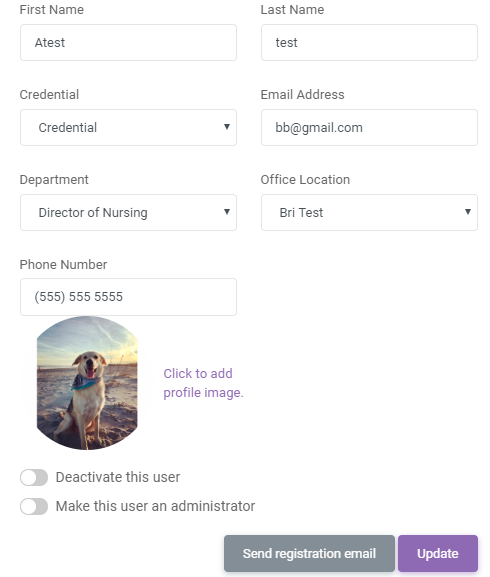Edit the Email Address field with bb@gmail.com
The width and height of the screenshot is (490, 577).
pos(369,127)
